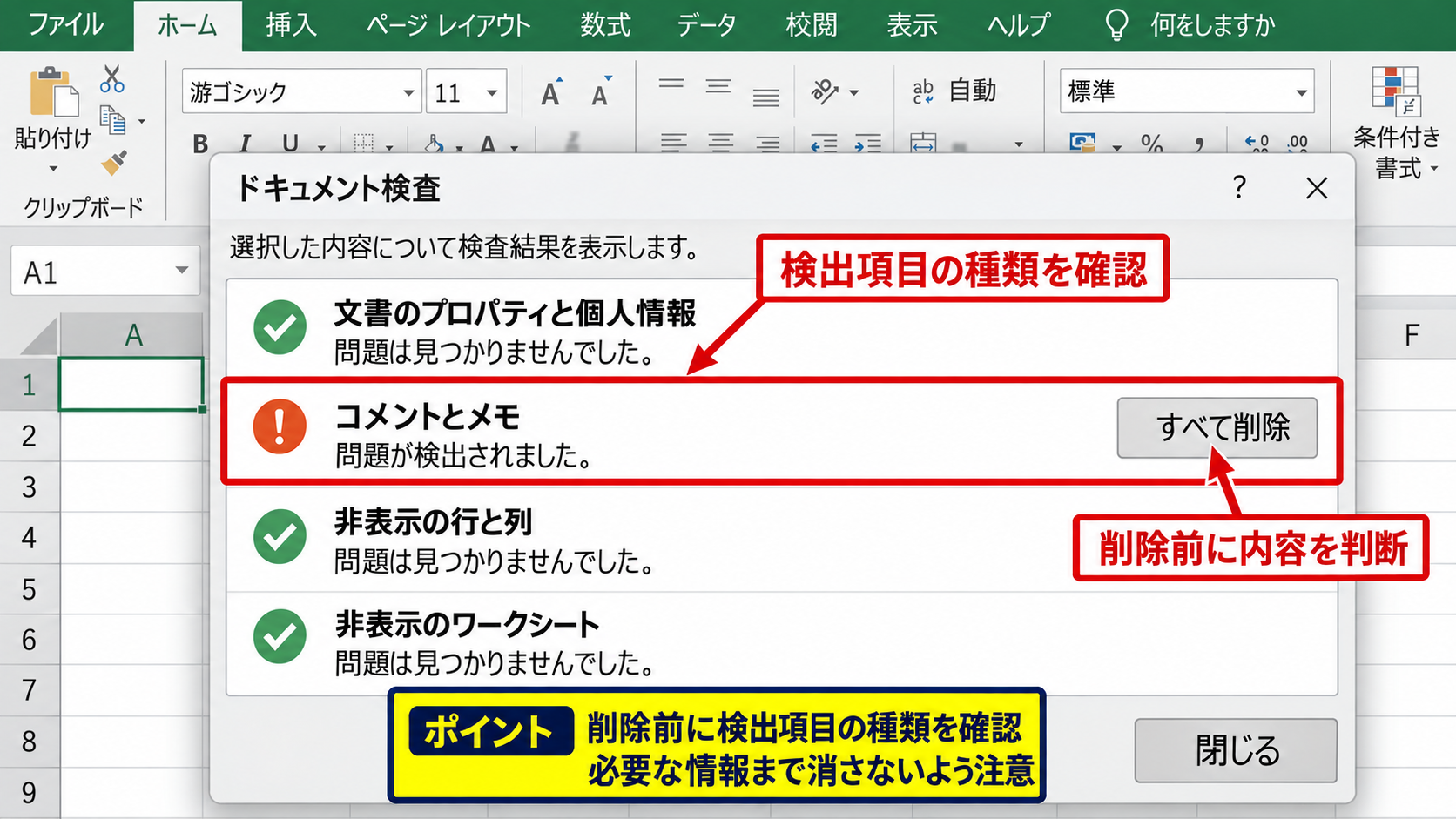
Task: Click the 非表示のワークシート result heading
Action: pyautogui.click(x=468, y=624)
